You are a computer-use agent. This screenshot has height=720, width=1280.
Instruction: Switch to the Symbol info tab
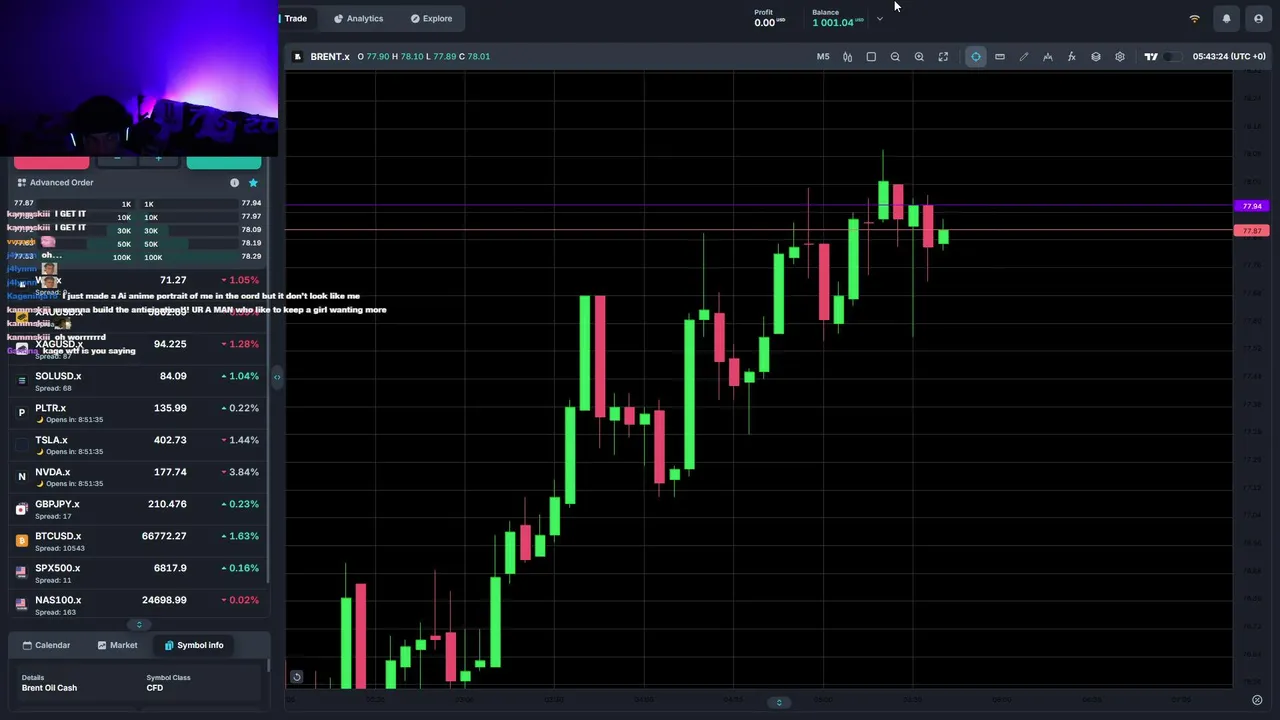tap(194, 645)
